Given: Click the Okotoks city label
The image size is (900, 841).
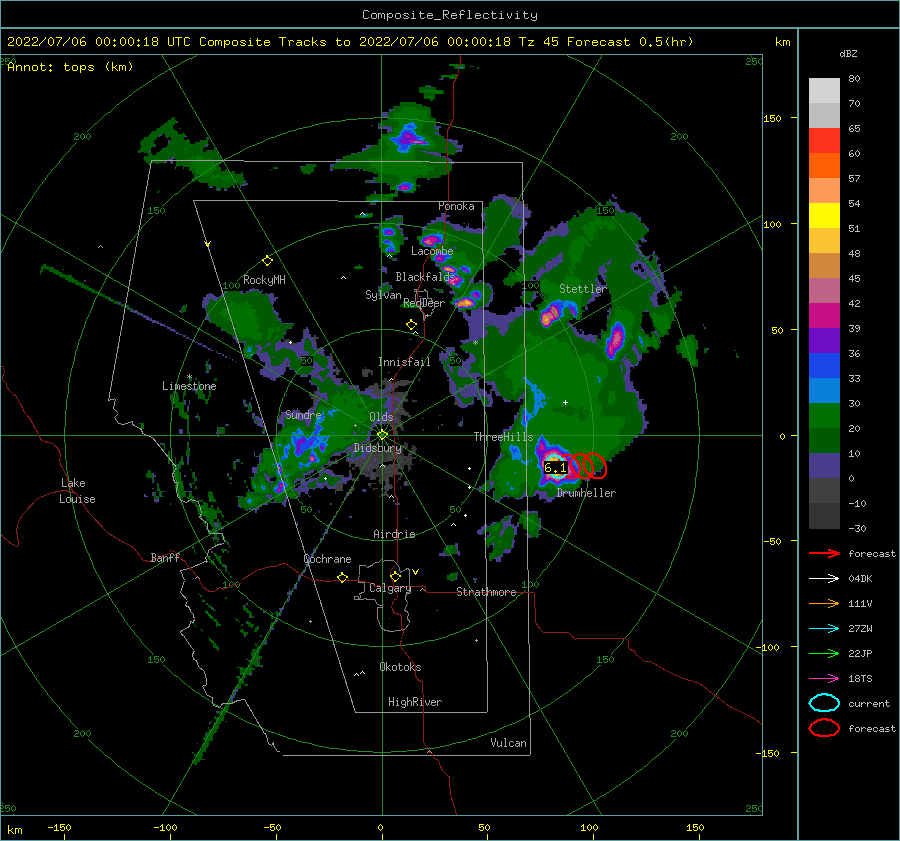Looking at the screenshot, I should pyautogui.click(x=400, y=667).
